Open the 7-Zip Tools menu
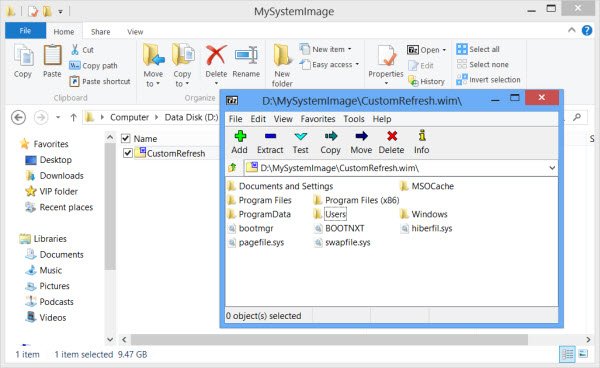Viewport: 600px width, 368px height. click(354, 119)
